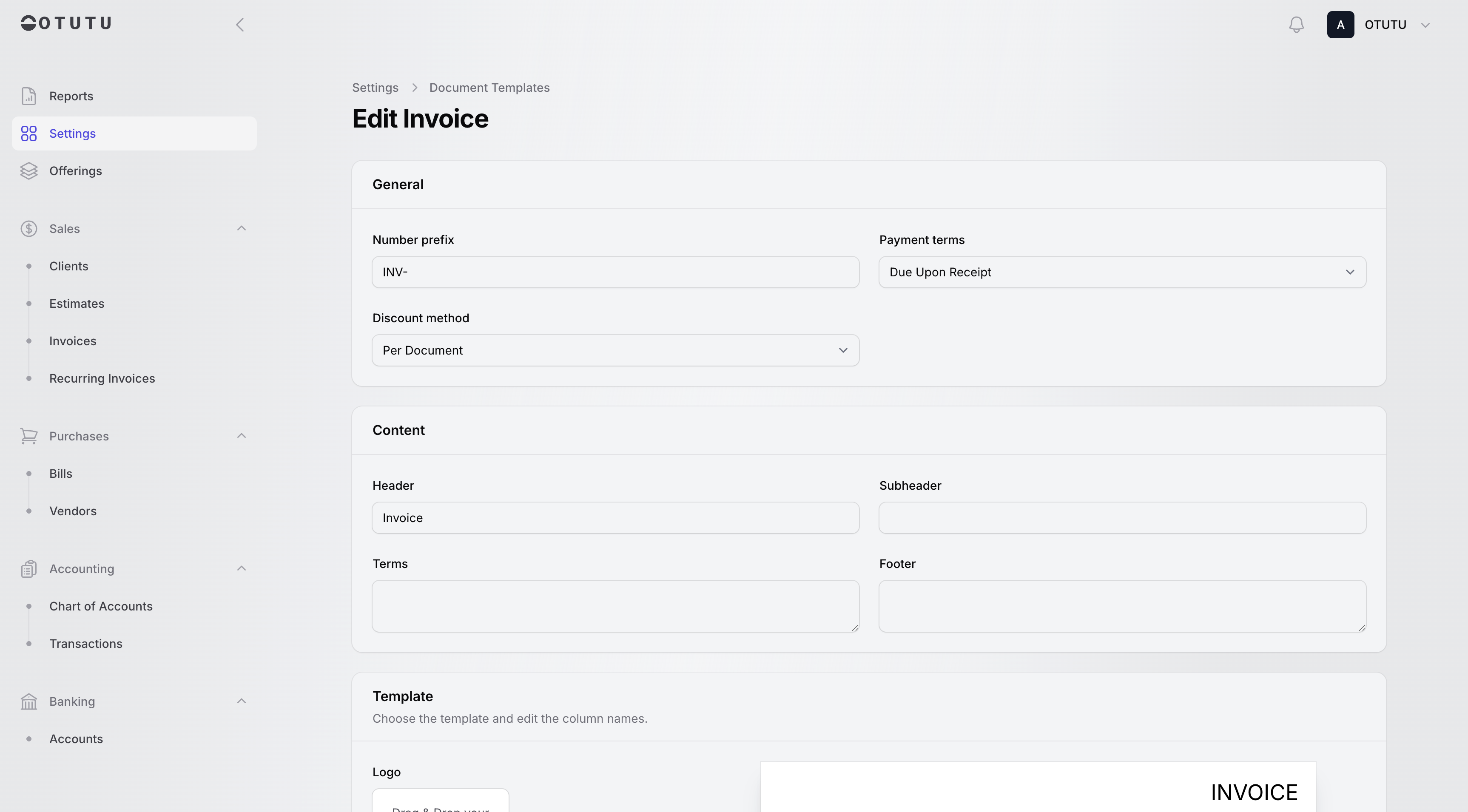This screenshot has height=812, width=1468.
Task: Collapse the Purchases section chevron
Action: pos(241,436)
